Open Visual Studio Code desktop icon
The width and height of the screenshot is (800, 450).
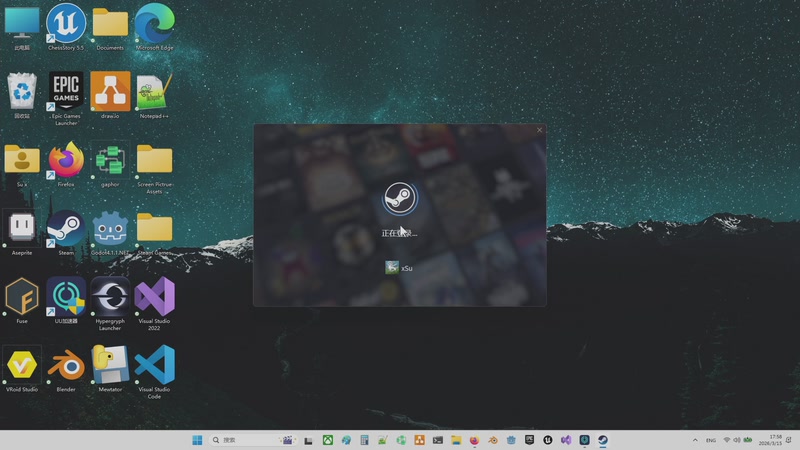[x=155, y=372]
